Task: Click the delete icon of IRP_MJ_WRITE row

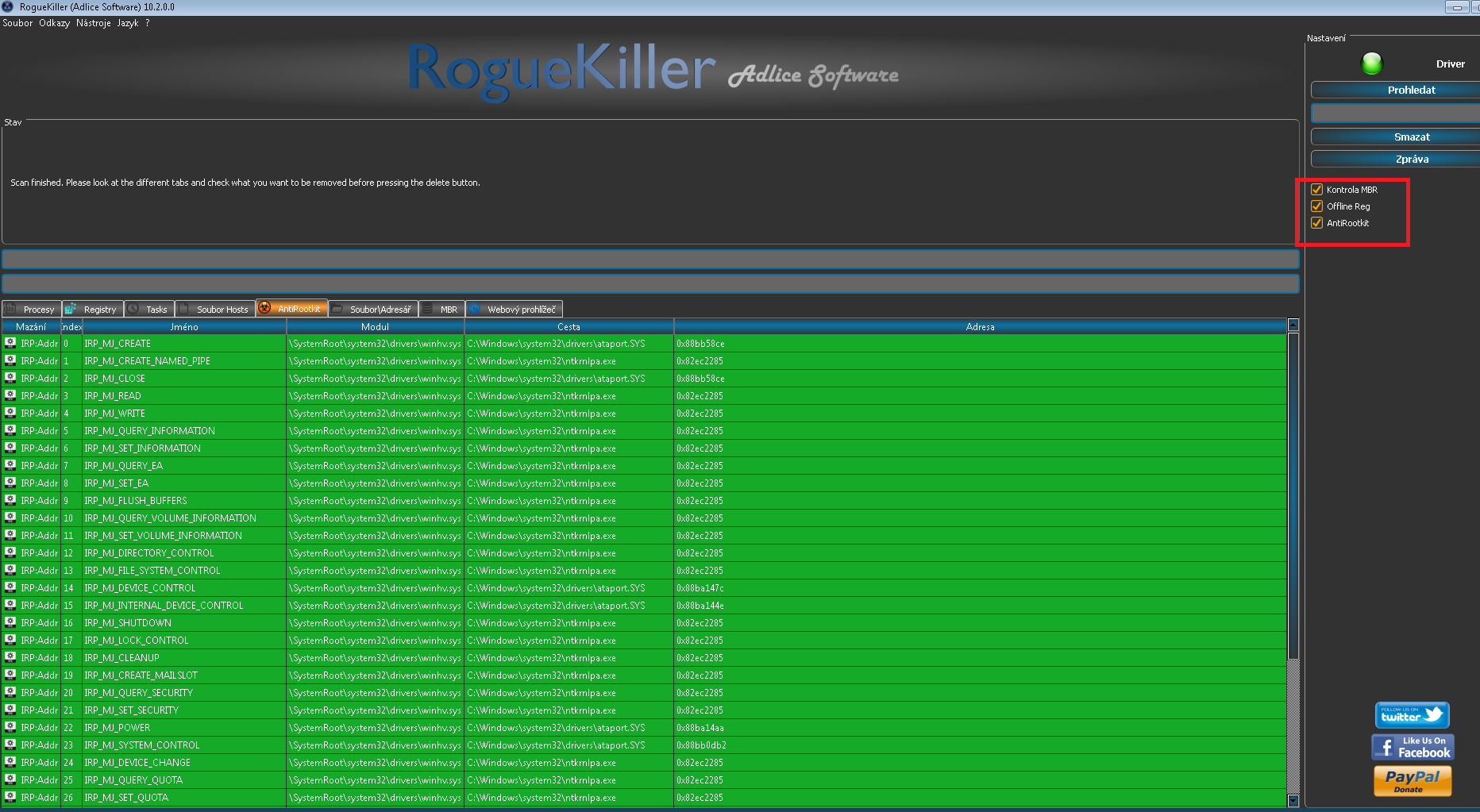Action: coord(10,413)
